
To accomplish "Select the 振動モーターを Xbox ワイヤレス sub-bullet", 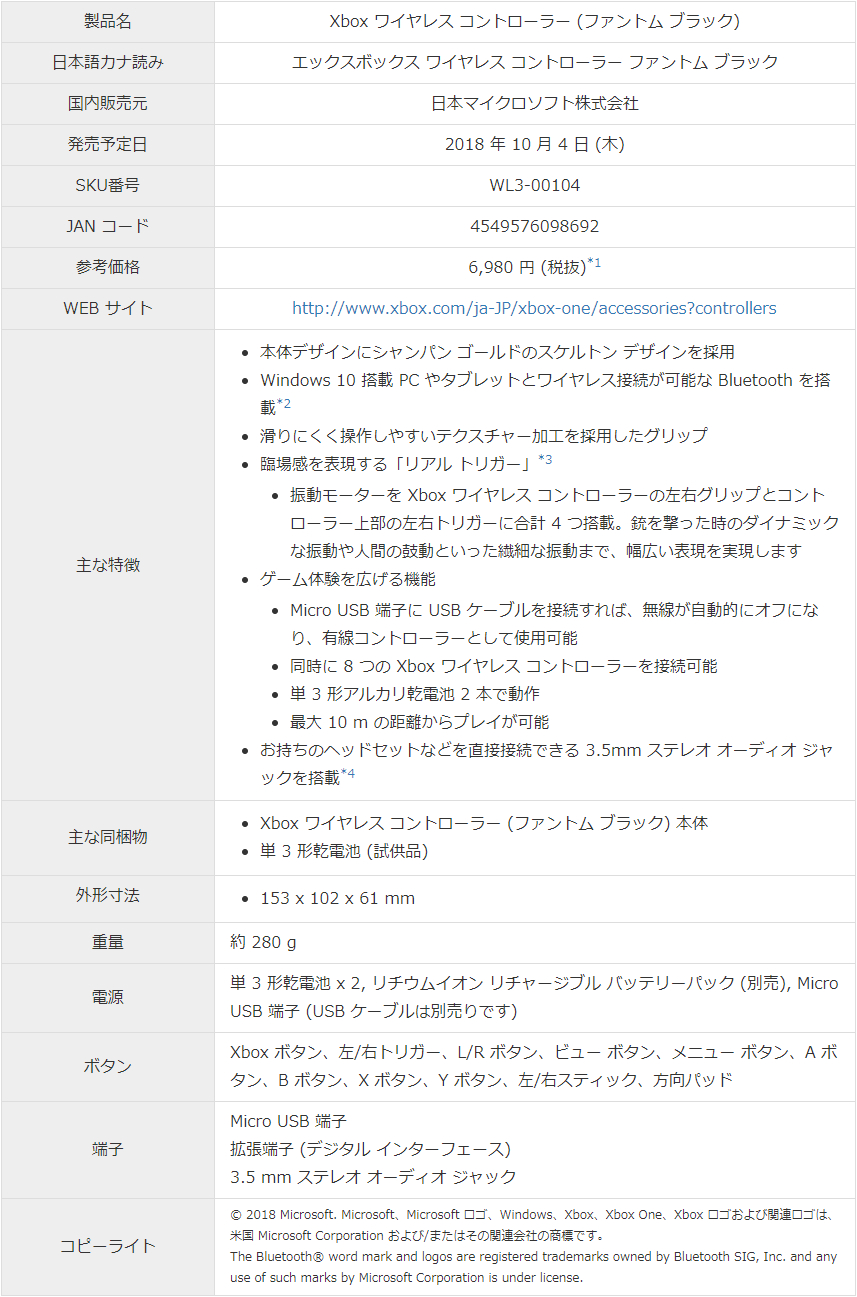I will point(565,523).
